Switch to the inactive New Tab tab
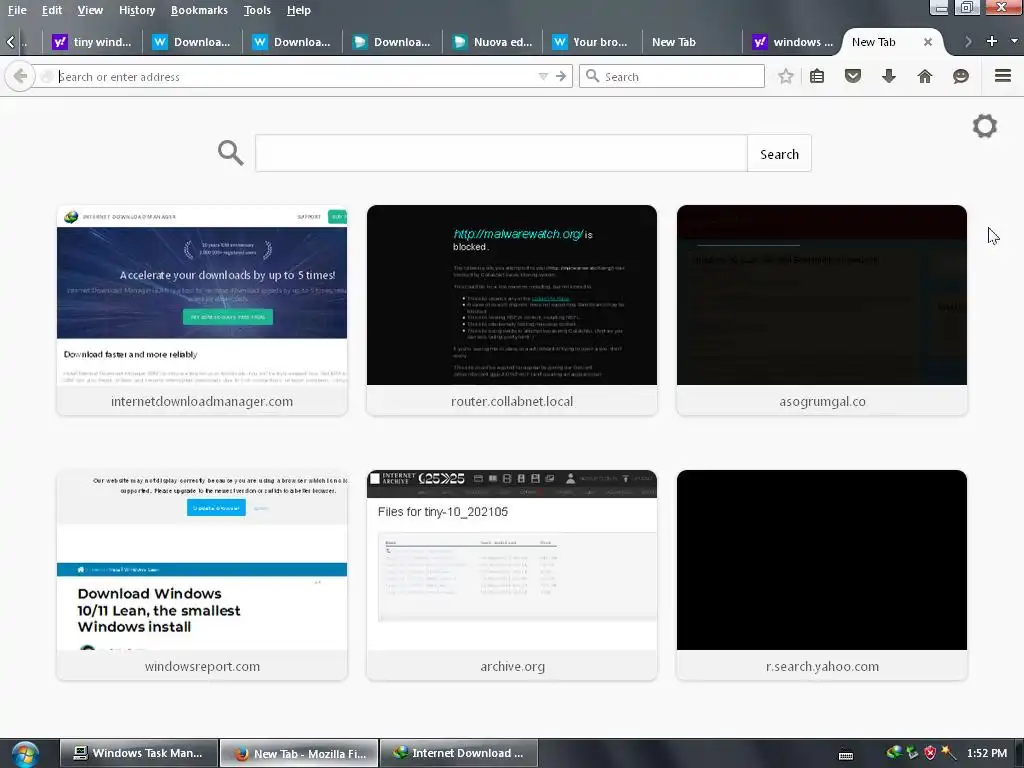 692,42
